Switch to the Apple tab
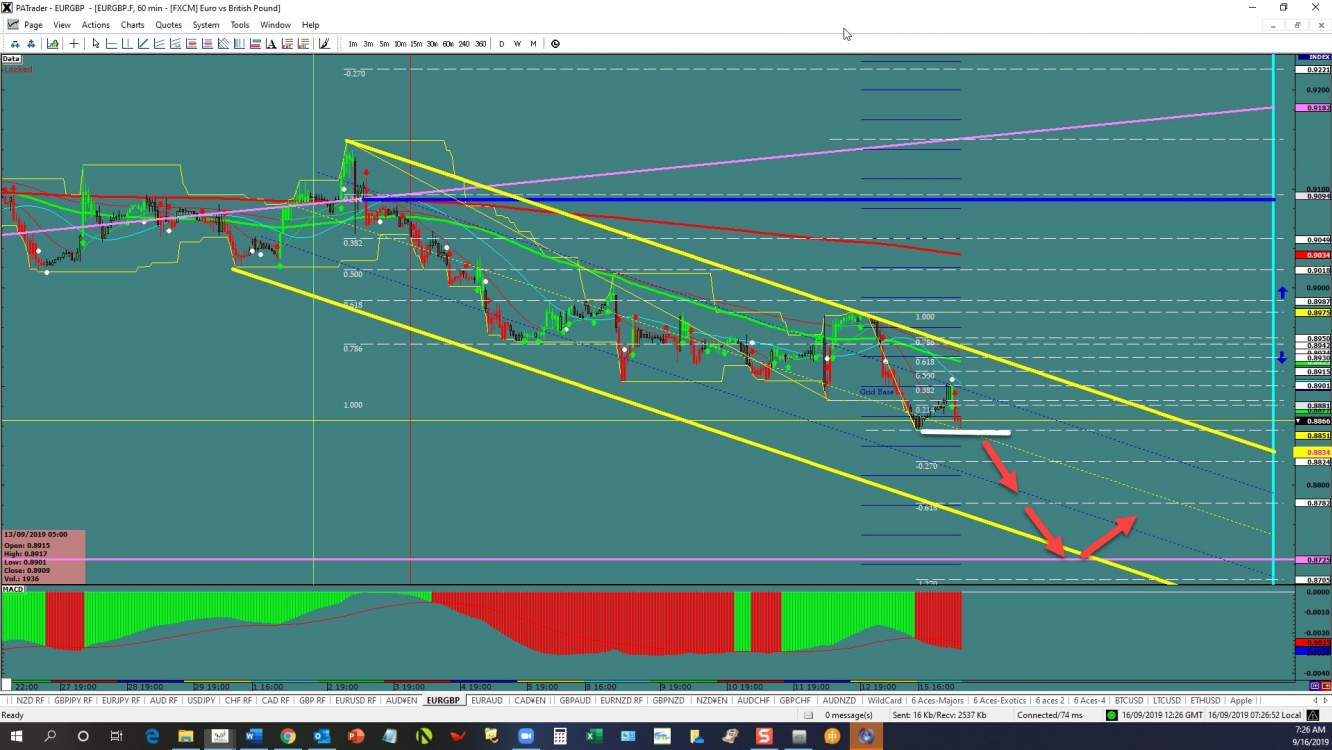The image size is (1332, 750). click(x=1241, y=701)
